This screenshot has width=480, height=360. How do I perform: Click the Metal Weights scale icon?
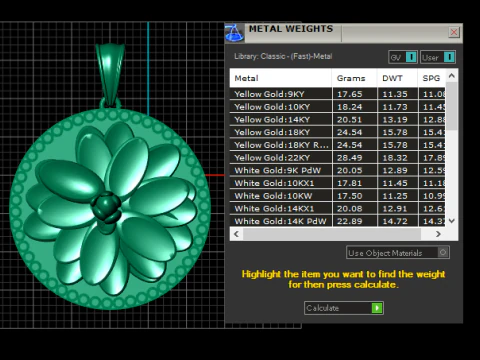point(235,33)
